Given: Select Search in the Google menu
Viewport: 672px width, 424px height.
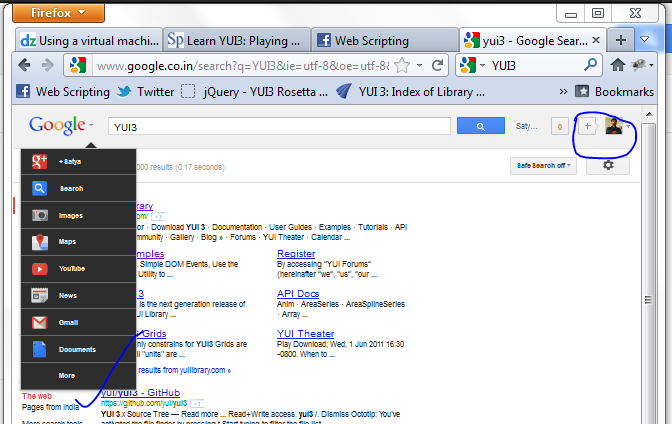Looking at the screenshot, I should 78,188.
